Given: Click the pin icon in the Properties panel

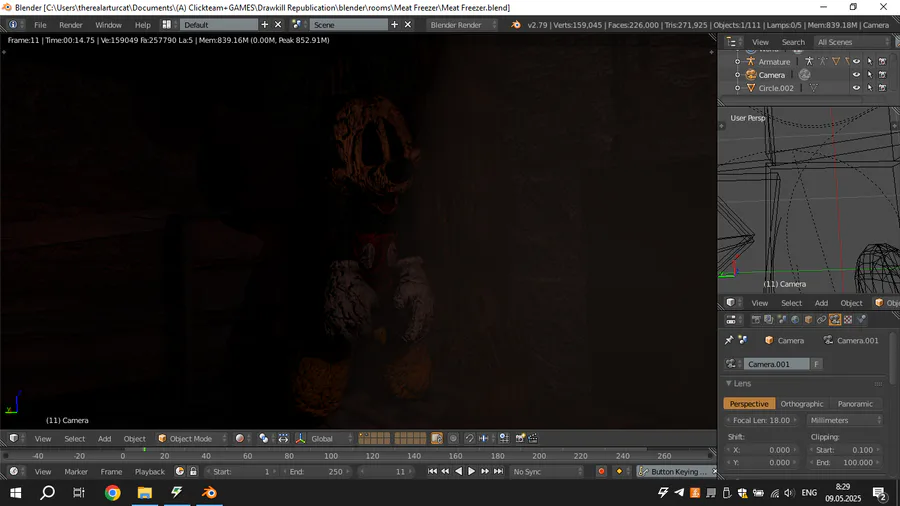Looking at the screenshot, I should [x=729, y=340].
